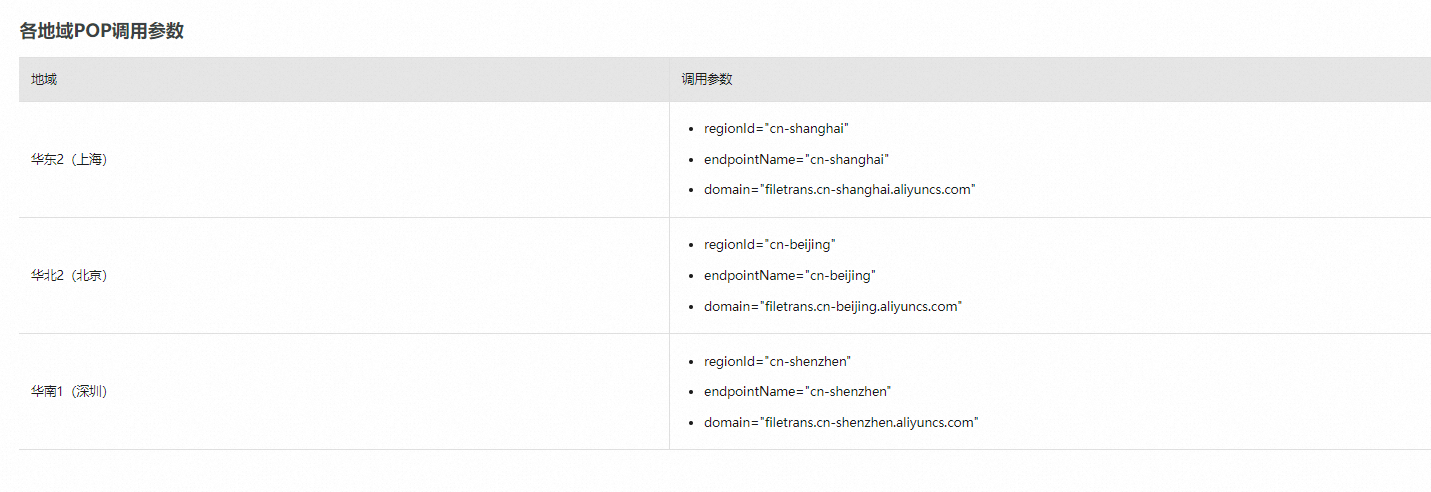Click the 地域 column header
Viewport: 1431px width, 492px height.
click(x=44, y=79)
